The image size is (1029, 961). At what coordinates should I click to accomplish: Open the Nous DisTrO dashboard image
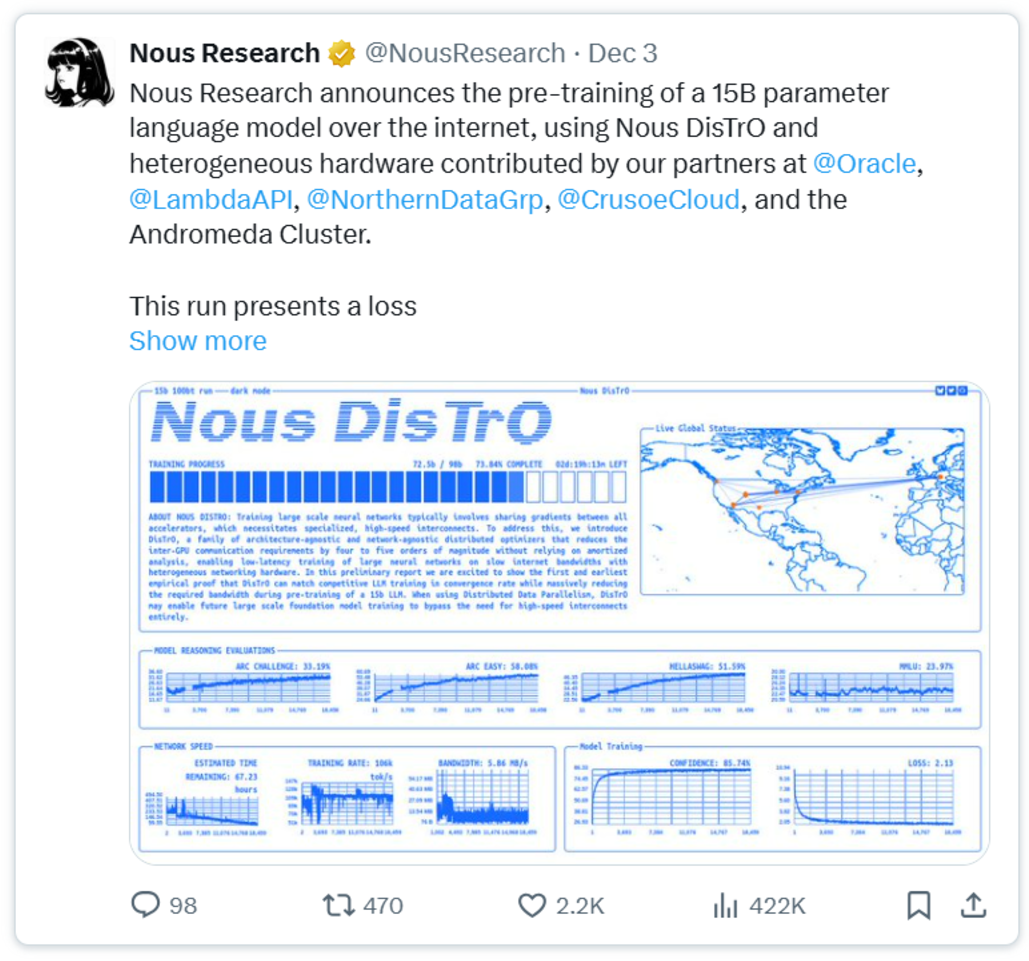click(559, 622)
